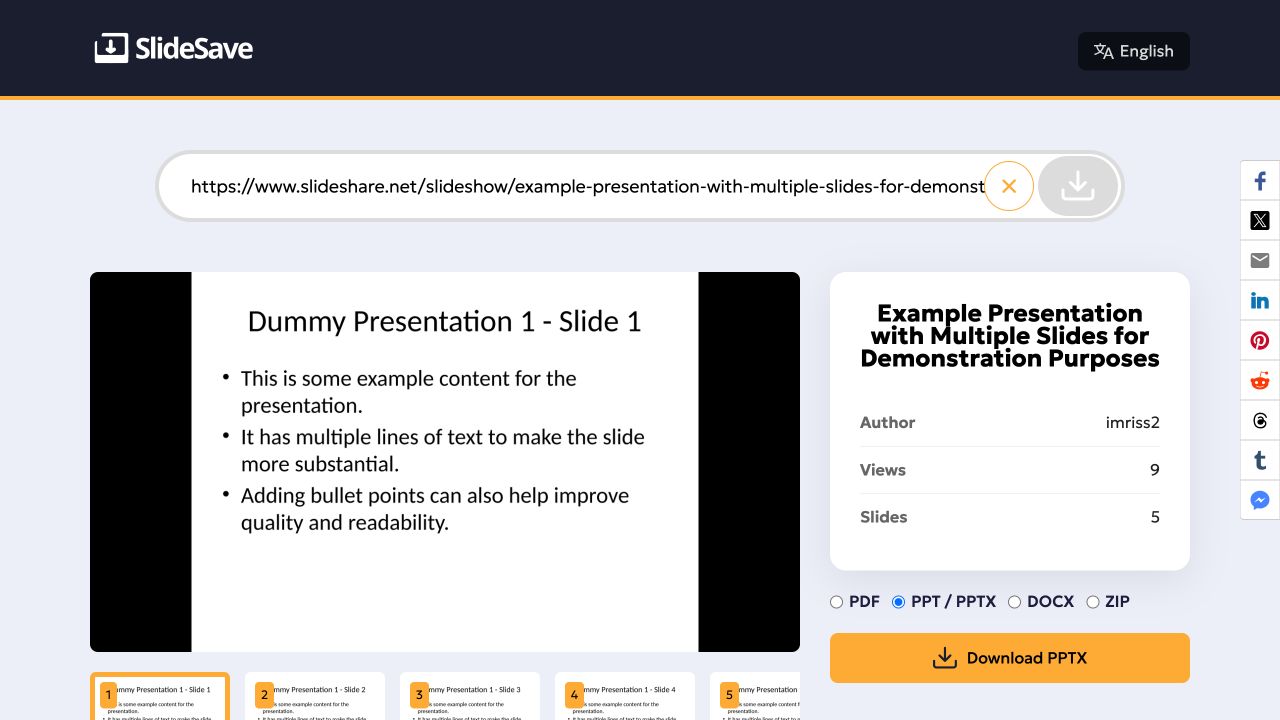Open slide 4 thumbnail

click(x=625, y=696)
